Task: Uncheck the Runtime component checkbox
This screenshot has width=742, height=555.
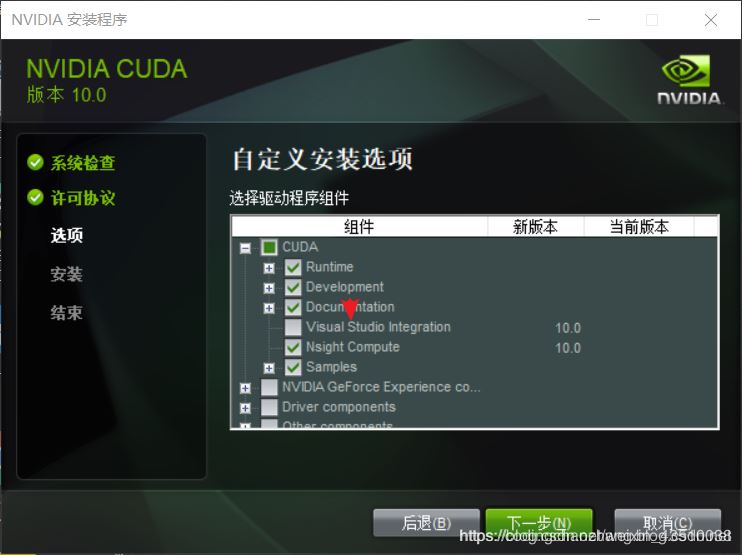Action: 293,267
